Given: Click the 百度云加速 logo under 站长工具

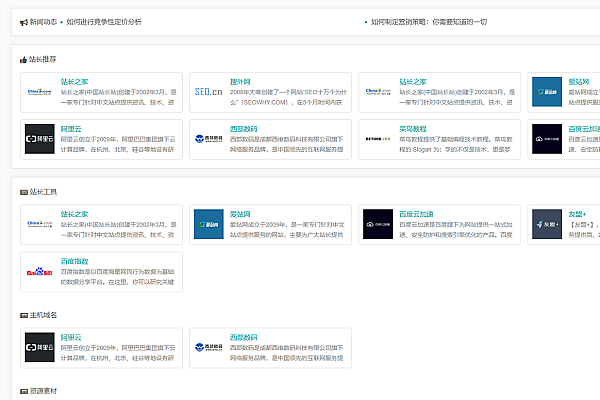Looking at the screenshot, I should point(378,224).
